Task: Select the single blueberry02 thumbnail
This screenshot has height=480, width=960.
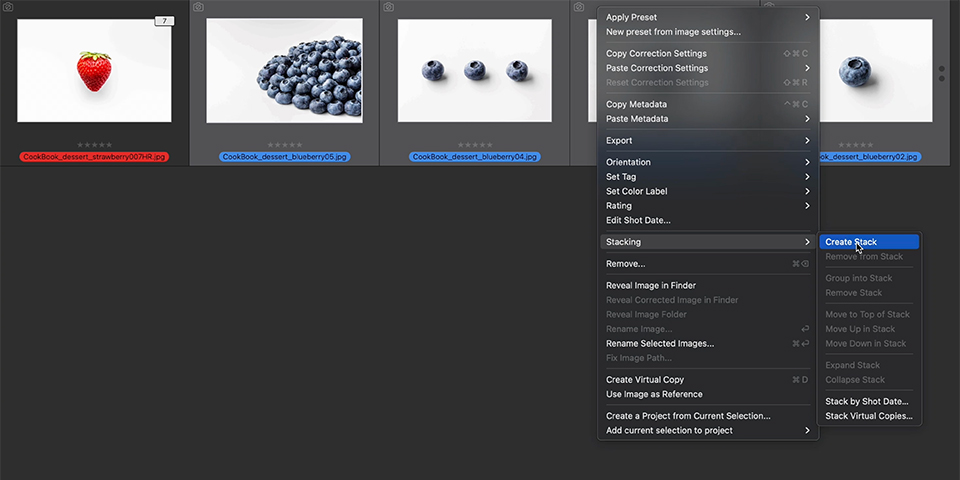Action: [876, 70]
